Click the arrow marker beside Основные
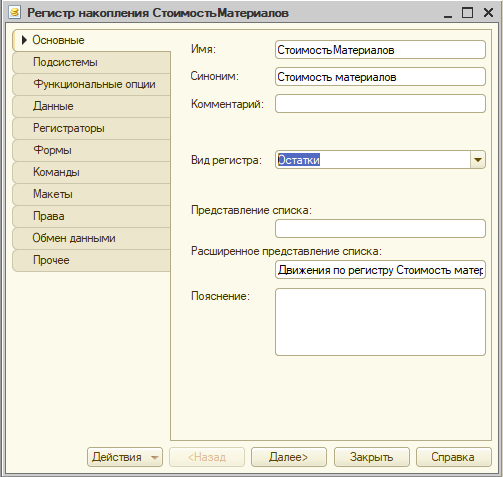The image size is (503, 477). (x=24, y=40)
